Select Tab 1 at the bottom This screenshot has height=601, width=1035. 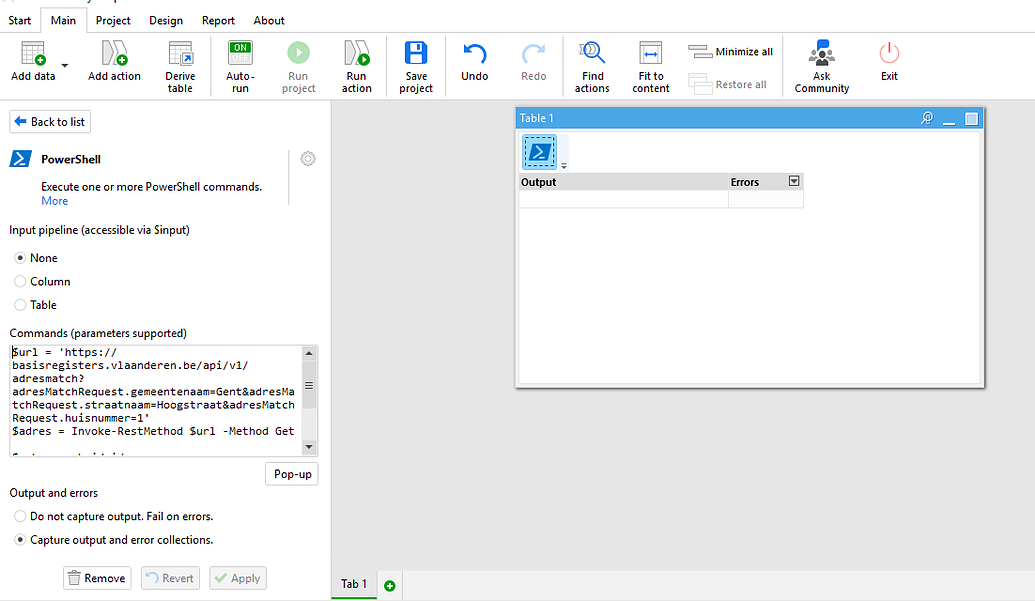point(354,584)
